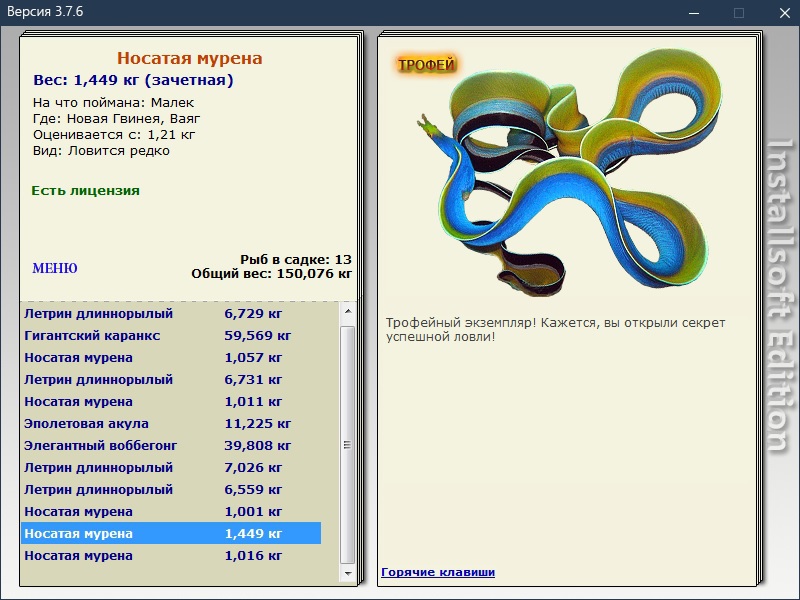
Task: Open the МЕНЮ link
Action: tap(55, 268)
